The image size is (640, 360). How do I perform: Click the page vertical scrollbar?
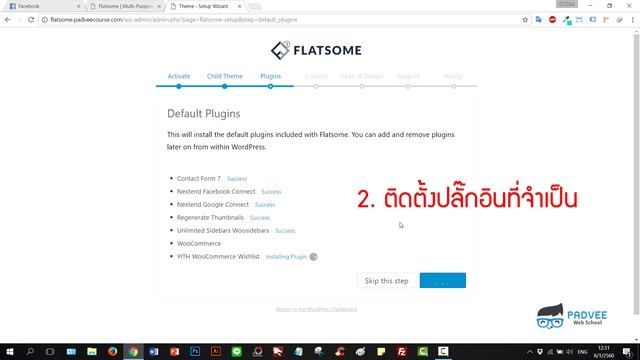tap(636, 173)
